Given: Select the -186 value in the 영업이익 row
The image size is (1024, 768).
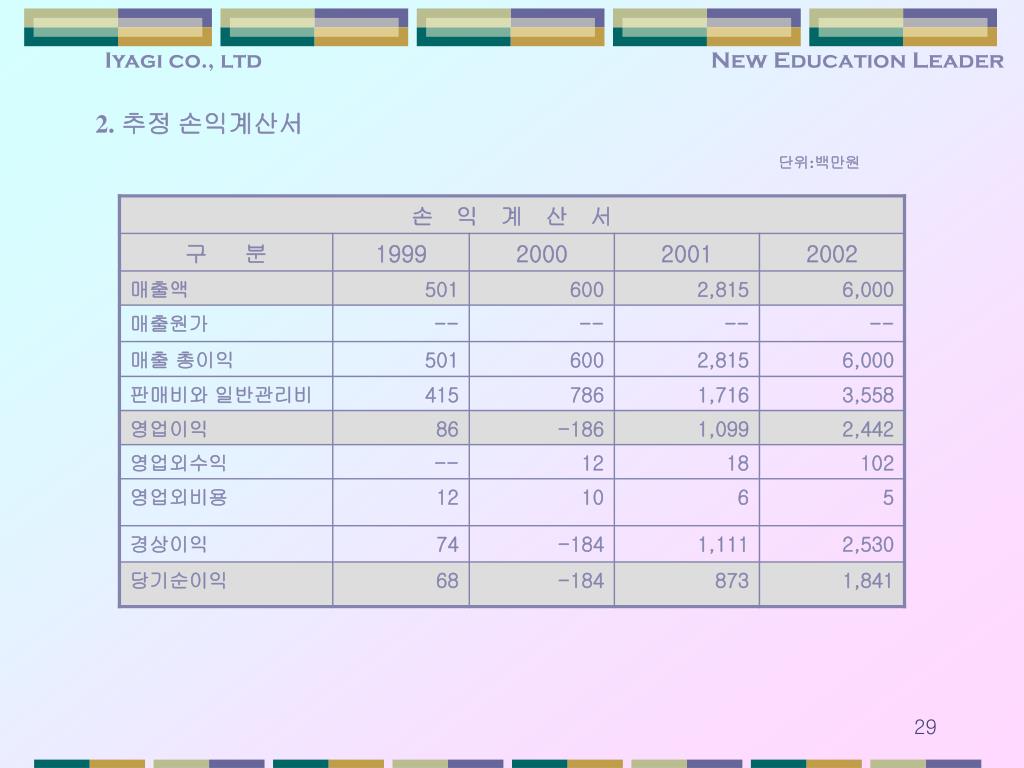Looking at the screenshot, I should (581, 429).
